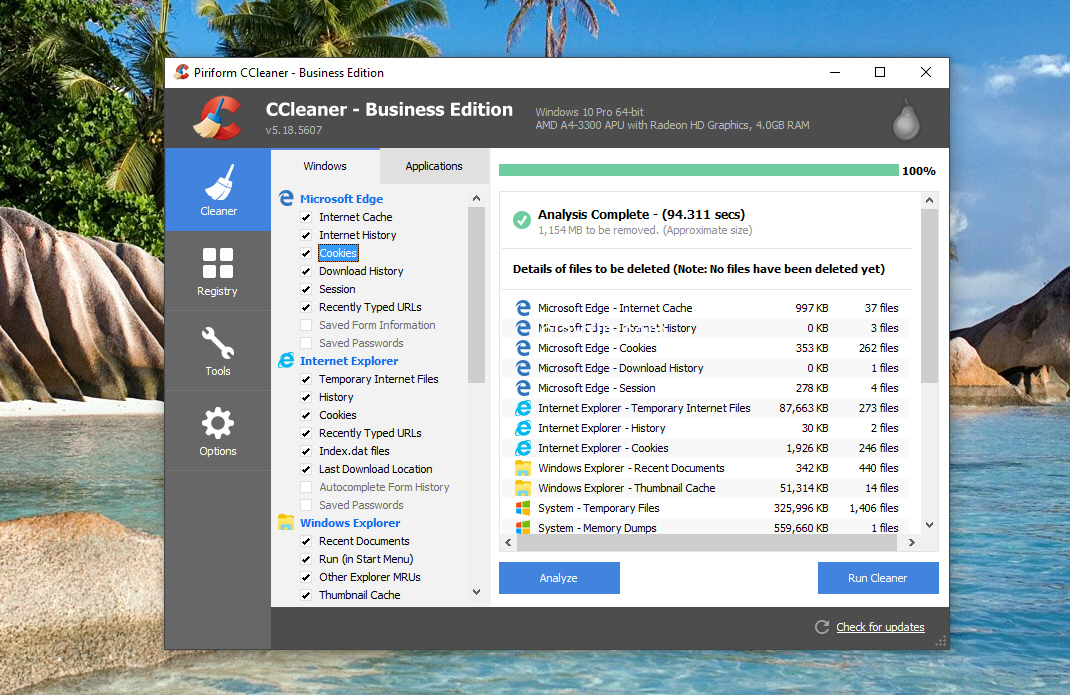
Task: Click IE icon beside Temporary Internet Files result
Action: (523, 408)
